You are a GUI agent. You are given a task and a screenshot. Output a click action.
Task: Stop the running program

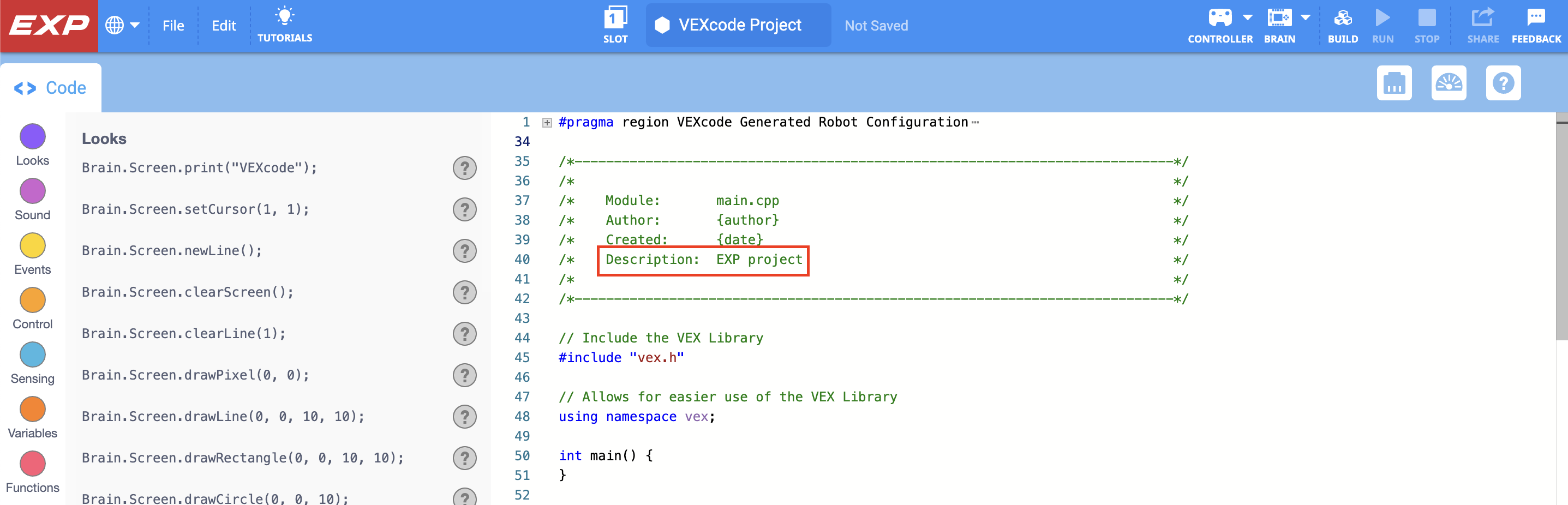click(x=1427, y=25)
